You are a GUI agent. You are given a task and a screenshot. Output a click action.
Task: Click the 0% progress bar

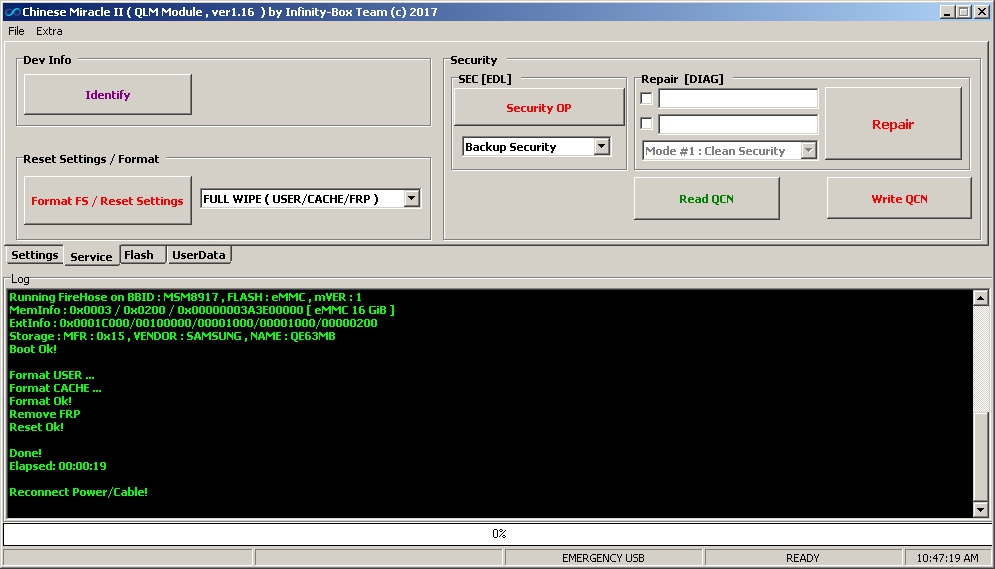tap(498, 533)
